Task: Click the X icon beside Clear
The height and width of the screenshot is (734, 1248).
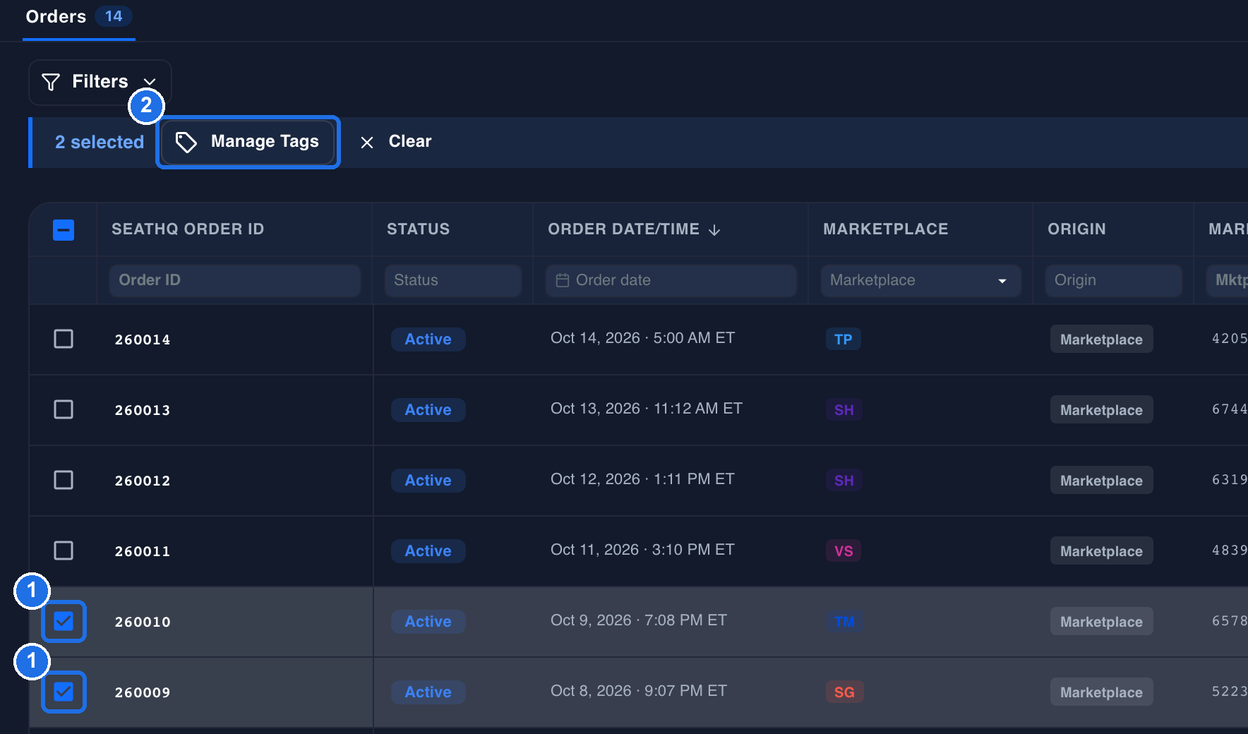Action: pyautogui.click(x=367, y=142)
